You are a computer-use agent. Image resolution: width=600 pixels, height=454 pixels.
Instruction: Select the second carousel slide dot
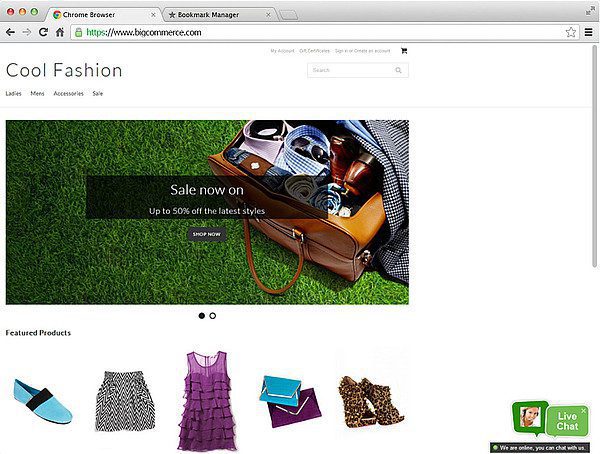[213, 316]
